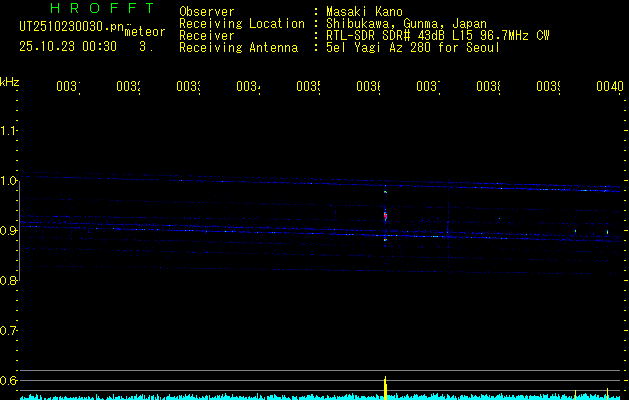Viewport: 629px width, 400px height.
Task: Click the 0040 time marker label
Action: click(x=608, y=88)
